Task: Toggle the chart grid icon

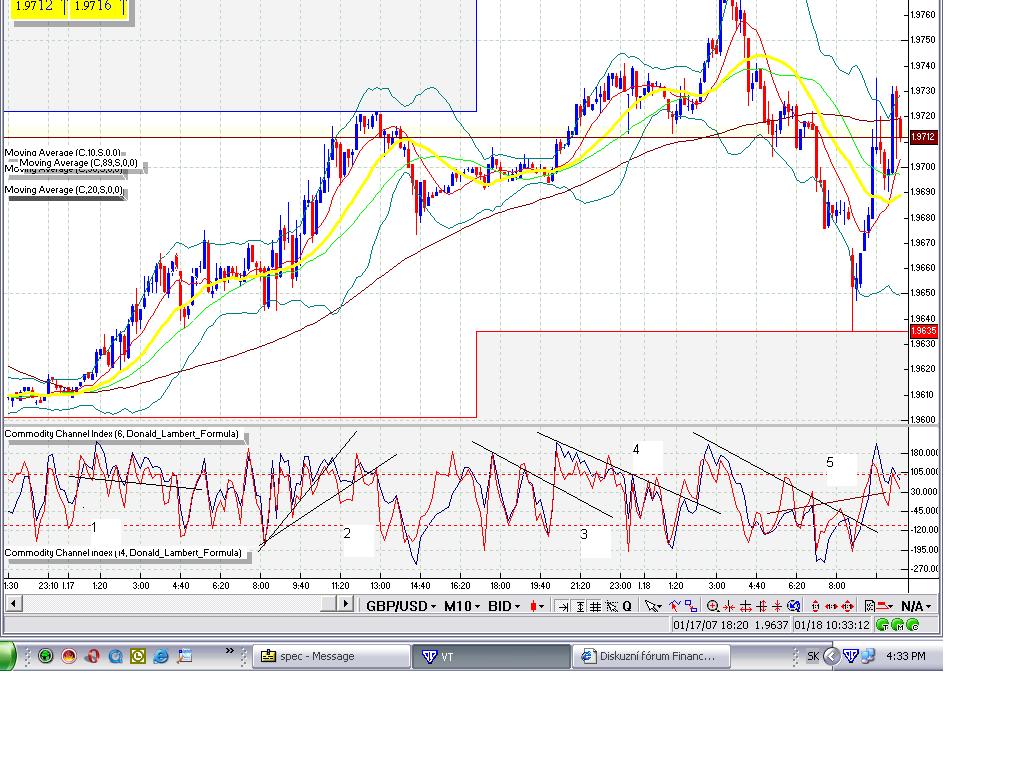Action: point(595,607)
